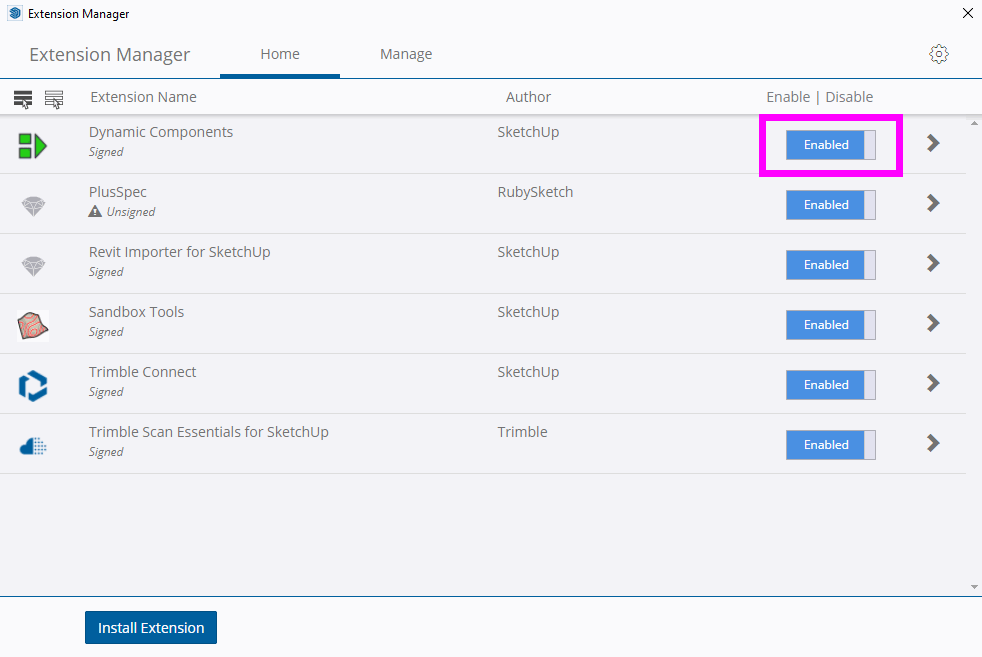Click the Enable | Disable column header
Image resolution: width=982 pixels, height=657 pixels.
tap(819, 97)
